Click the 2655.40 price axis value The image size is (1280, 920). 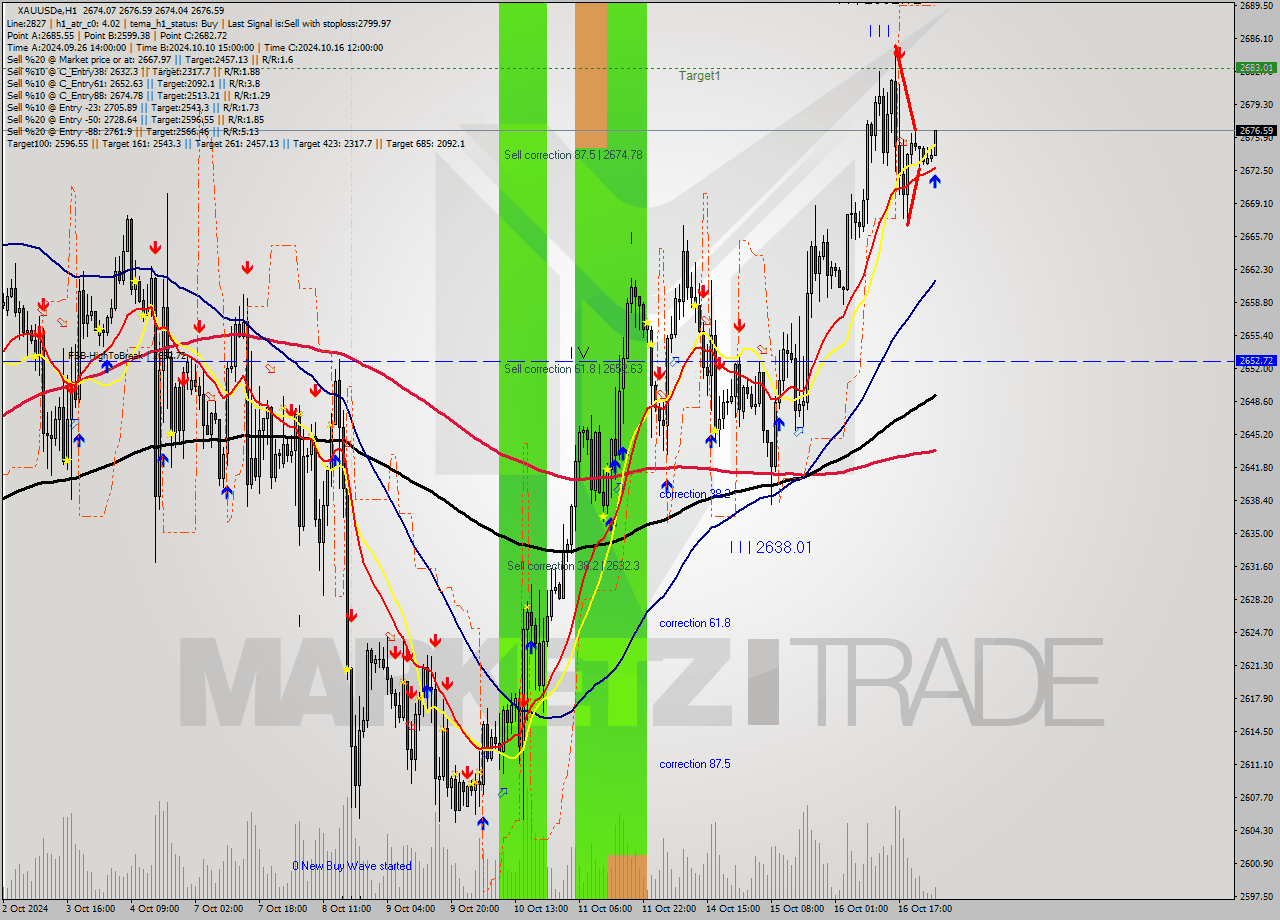1256,335
